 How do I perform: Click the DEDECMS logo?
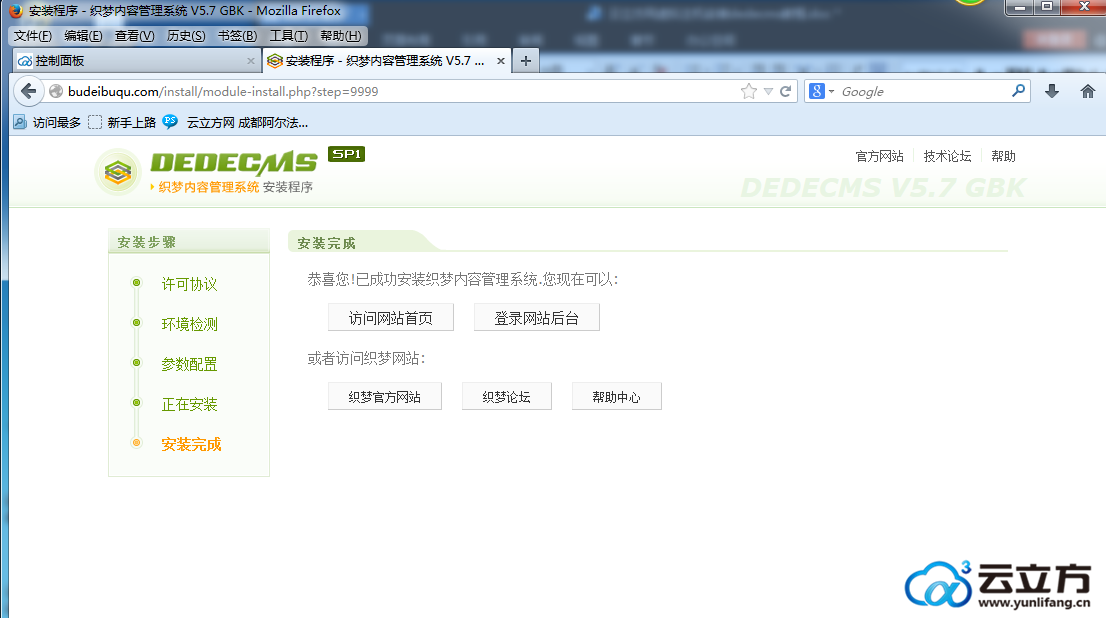click(x=233, y=163)
